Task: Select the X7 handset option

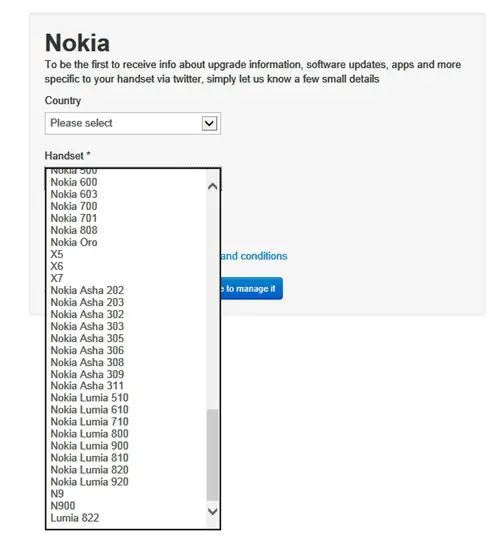Action: 126,278
